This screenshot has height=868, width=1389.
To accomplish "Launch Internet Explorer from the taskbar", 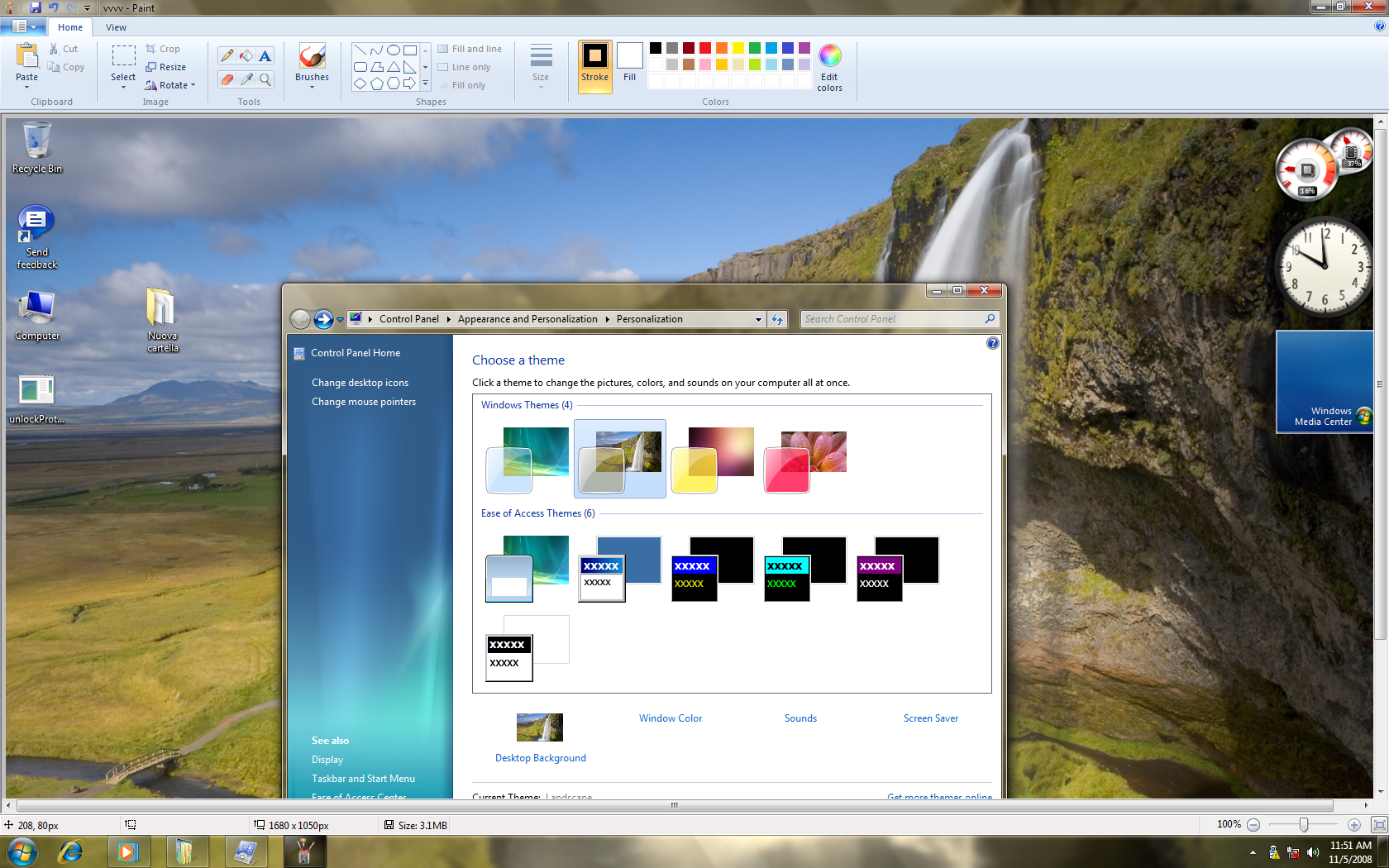I will [71, 851].
